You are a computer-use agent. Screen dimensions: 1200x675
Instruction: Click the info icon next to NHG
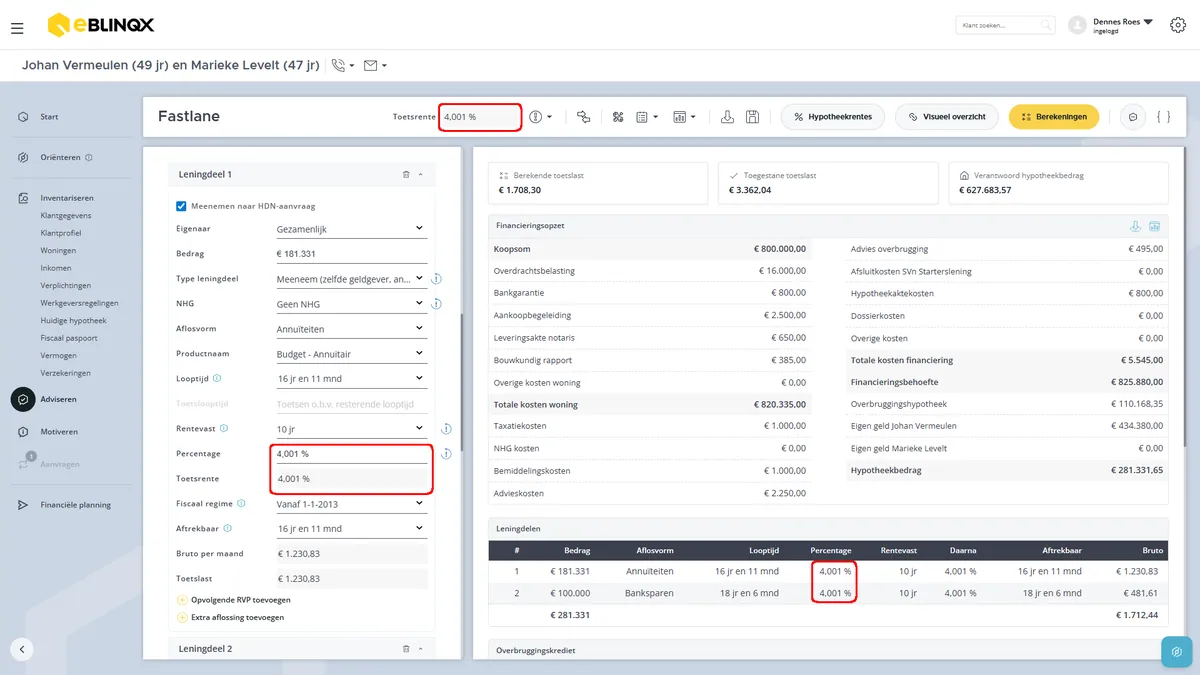(437, 304)
